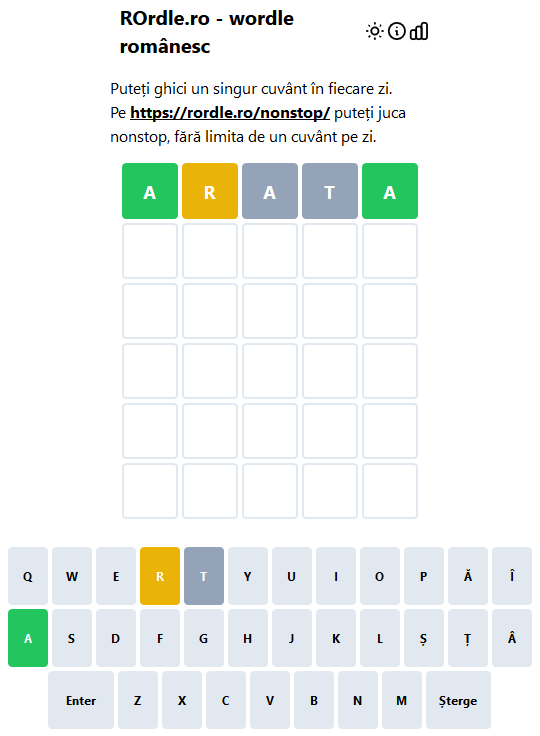Select the green A key

28,638
